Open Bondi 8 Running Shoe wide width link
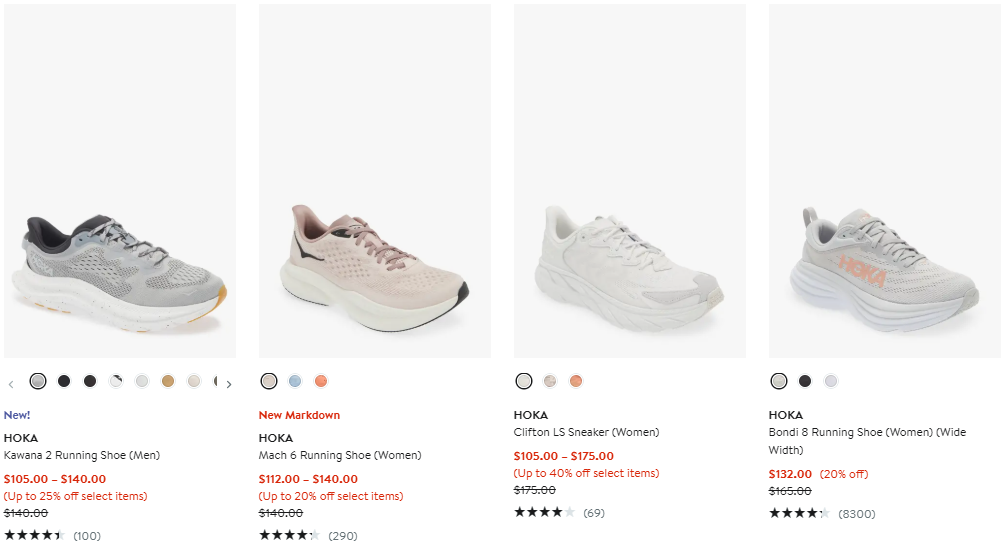Screen dimensions: 1001x550 click(x=867, y=432)
